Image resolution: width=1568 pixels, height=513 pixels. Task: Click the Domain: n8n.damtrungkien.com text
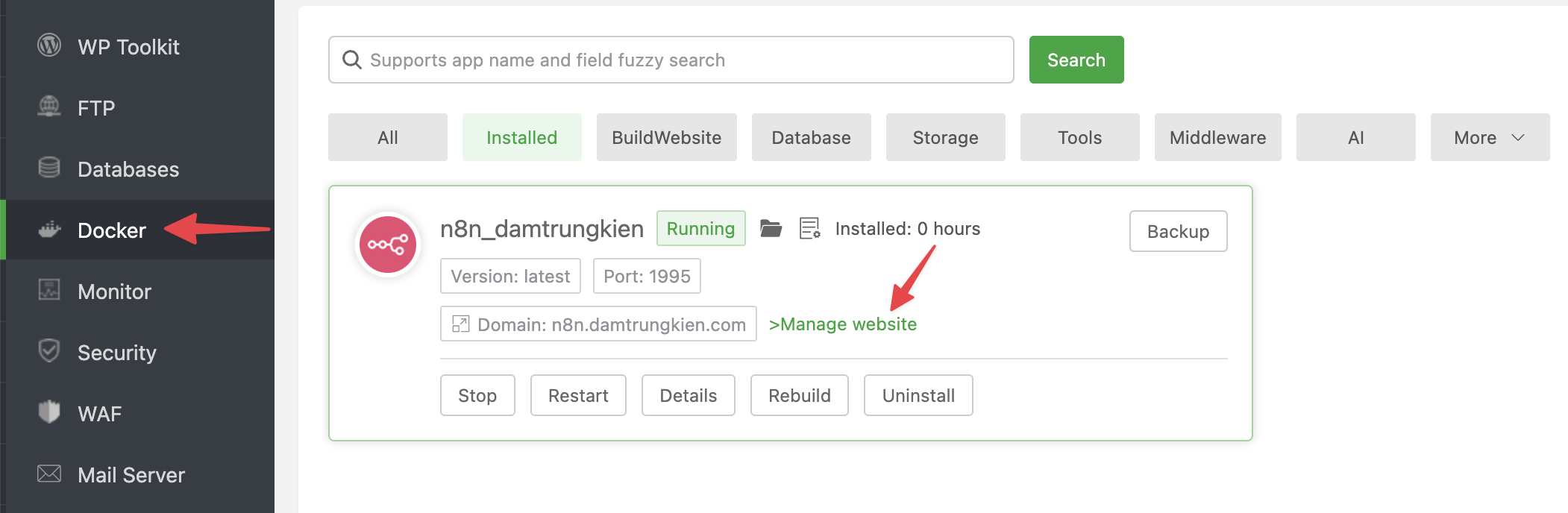[x=612, y=324]
